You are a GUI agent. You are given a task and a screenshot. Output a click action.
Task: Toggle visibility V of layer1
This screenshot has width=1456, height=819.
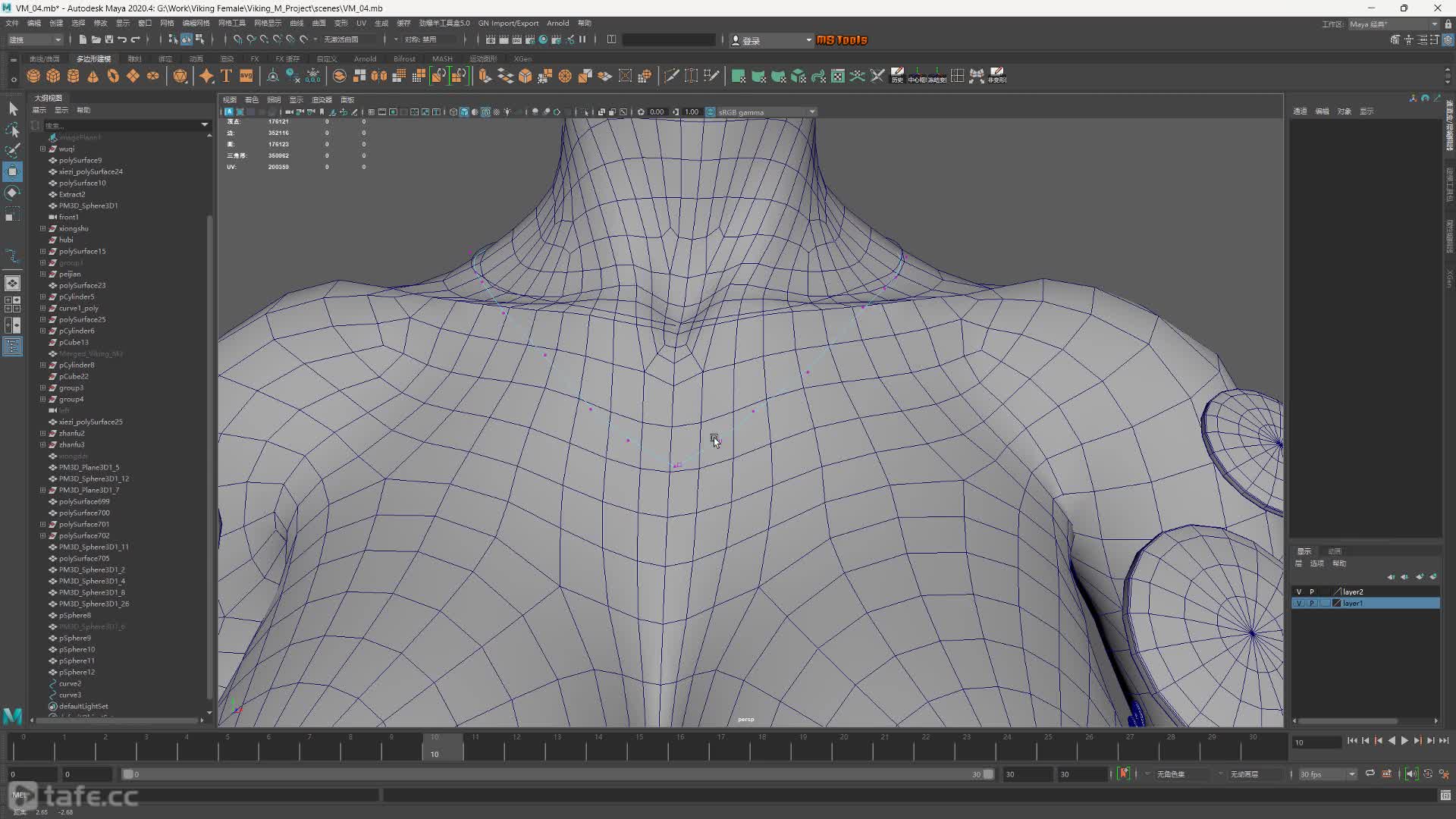point(1299,603)
